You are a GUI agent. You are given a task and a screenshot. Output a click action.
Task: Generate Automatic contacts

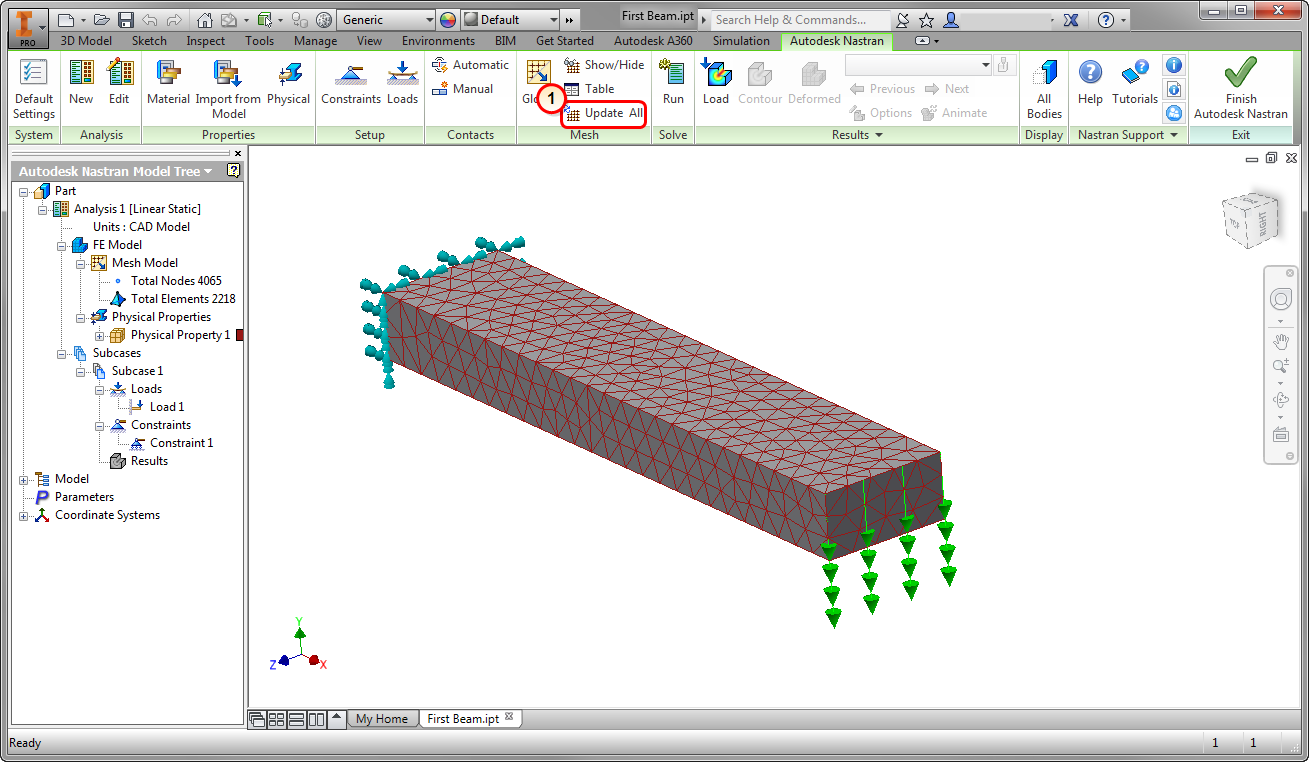[470, 65]
